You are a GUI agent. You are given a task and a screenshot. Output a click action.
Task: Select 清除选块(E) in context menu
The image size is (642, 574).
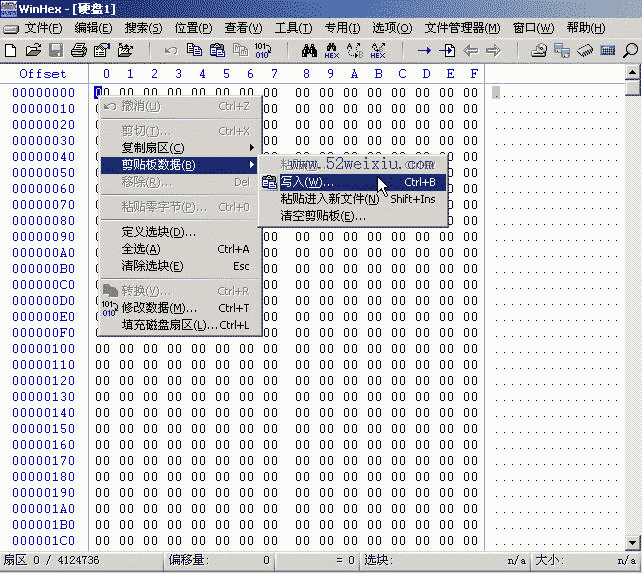pos(179,266)
